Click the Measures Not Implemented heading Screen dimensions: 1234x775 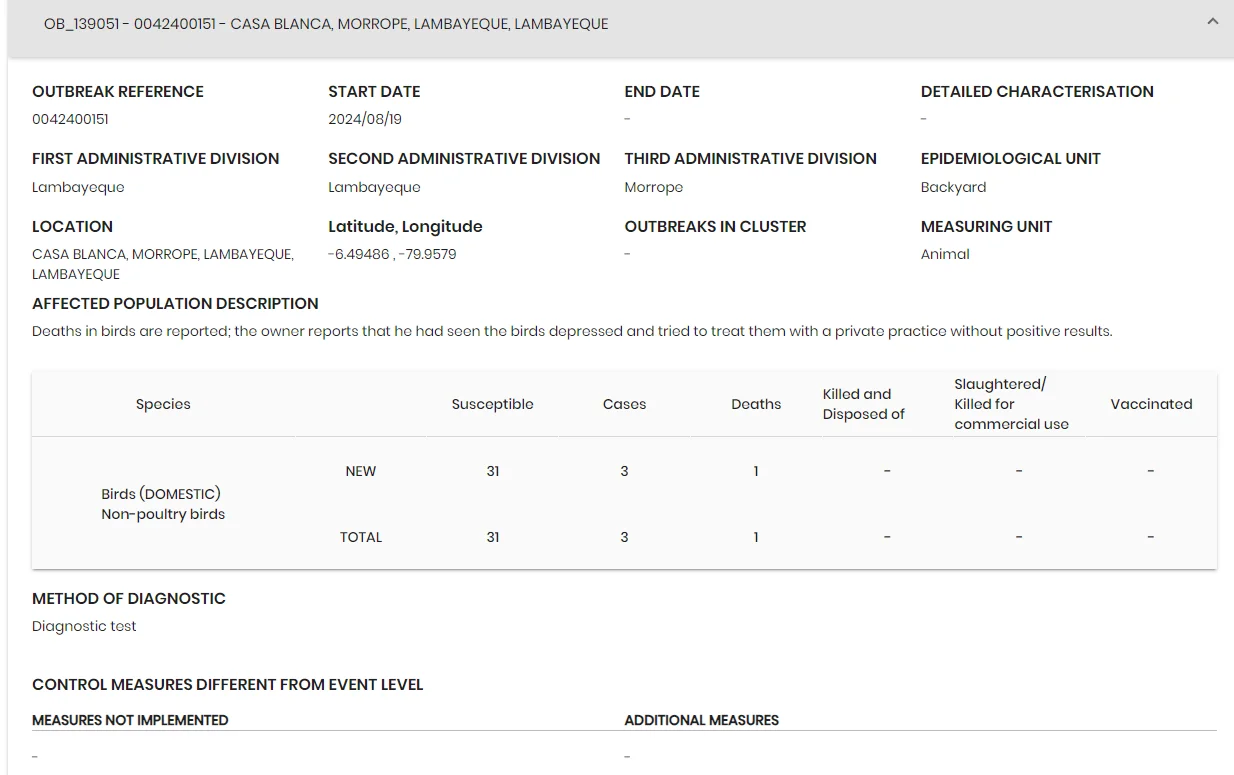click(x=130, y=720)
